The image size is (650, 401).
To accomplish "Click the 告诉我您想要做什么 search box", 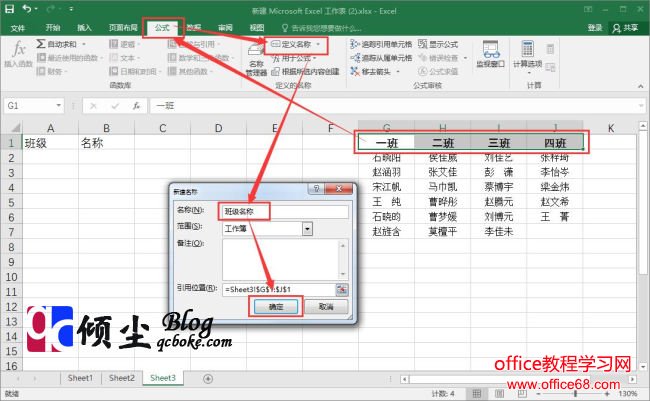I will coord(322,28).
